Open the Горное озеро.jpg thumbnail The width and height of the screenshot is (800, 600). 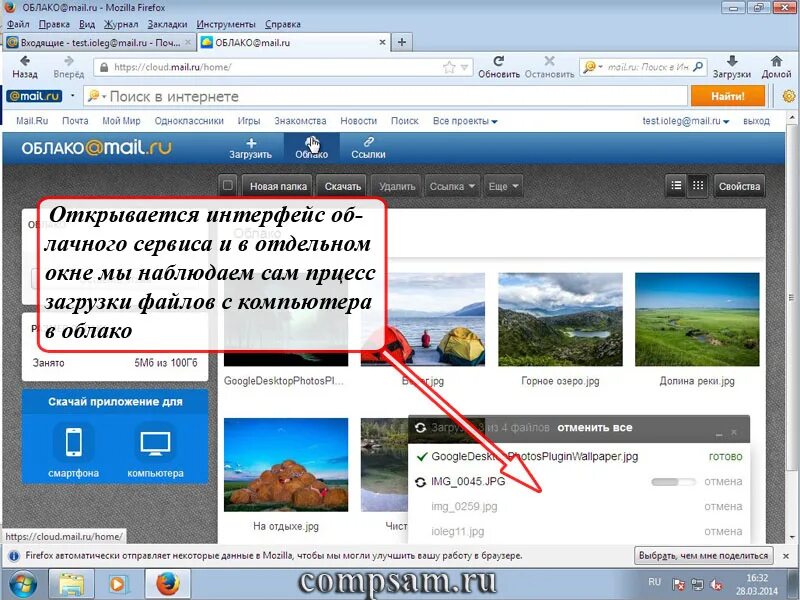pos(560,319)
